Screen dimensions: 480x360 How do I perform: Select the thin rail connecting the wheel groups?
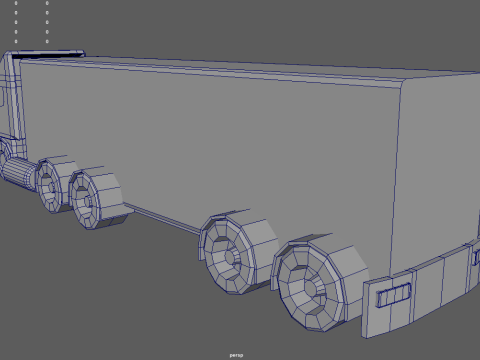pos(163,218)
